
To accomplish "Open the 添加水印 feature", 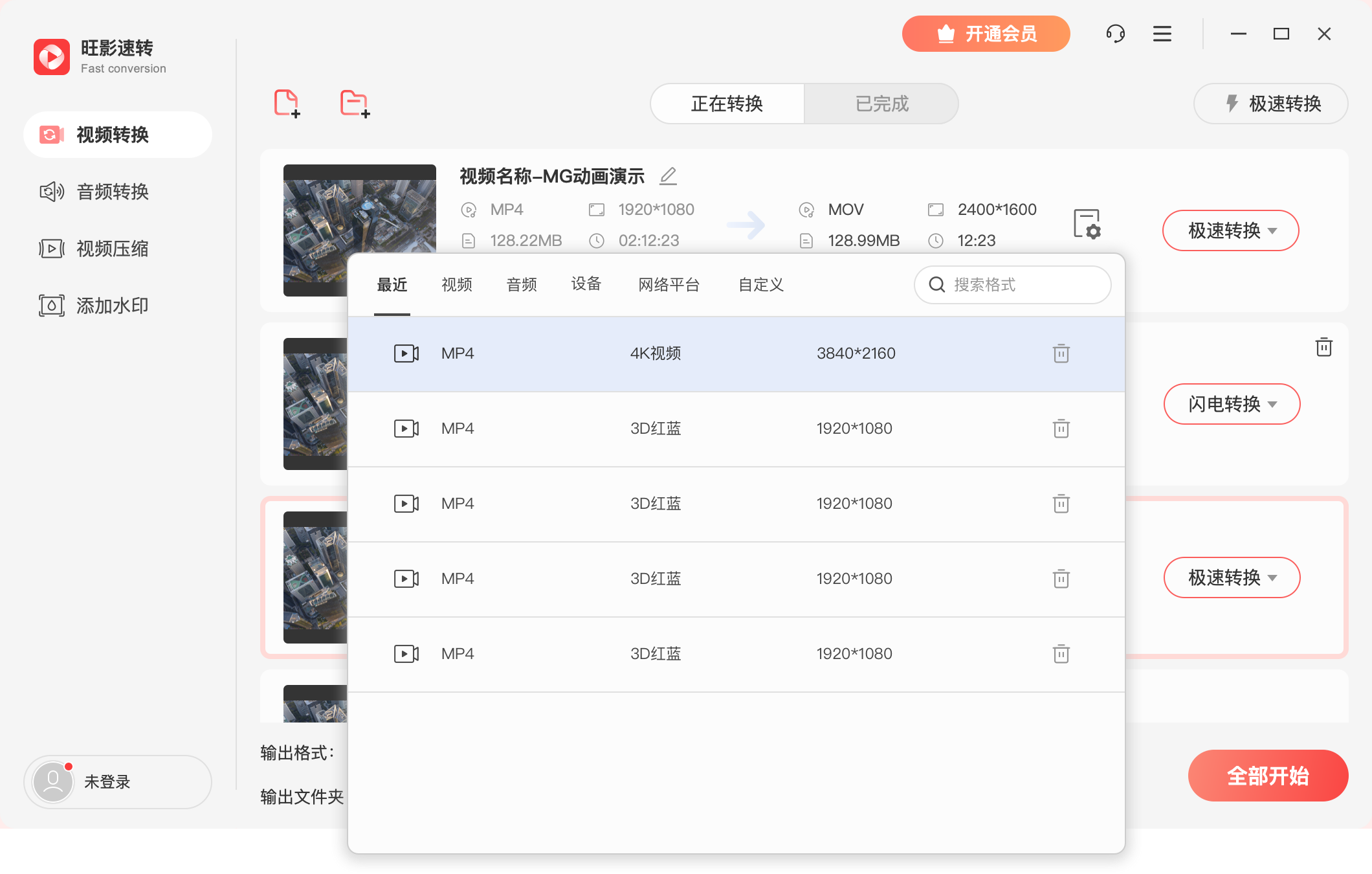I will pos(111,304).
